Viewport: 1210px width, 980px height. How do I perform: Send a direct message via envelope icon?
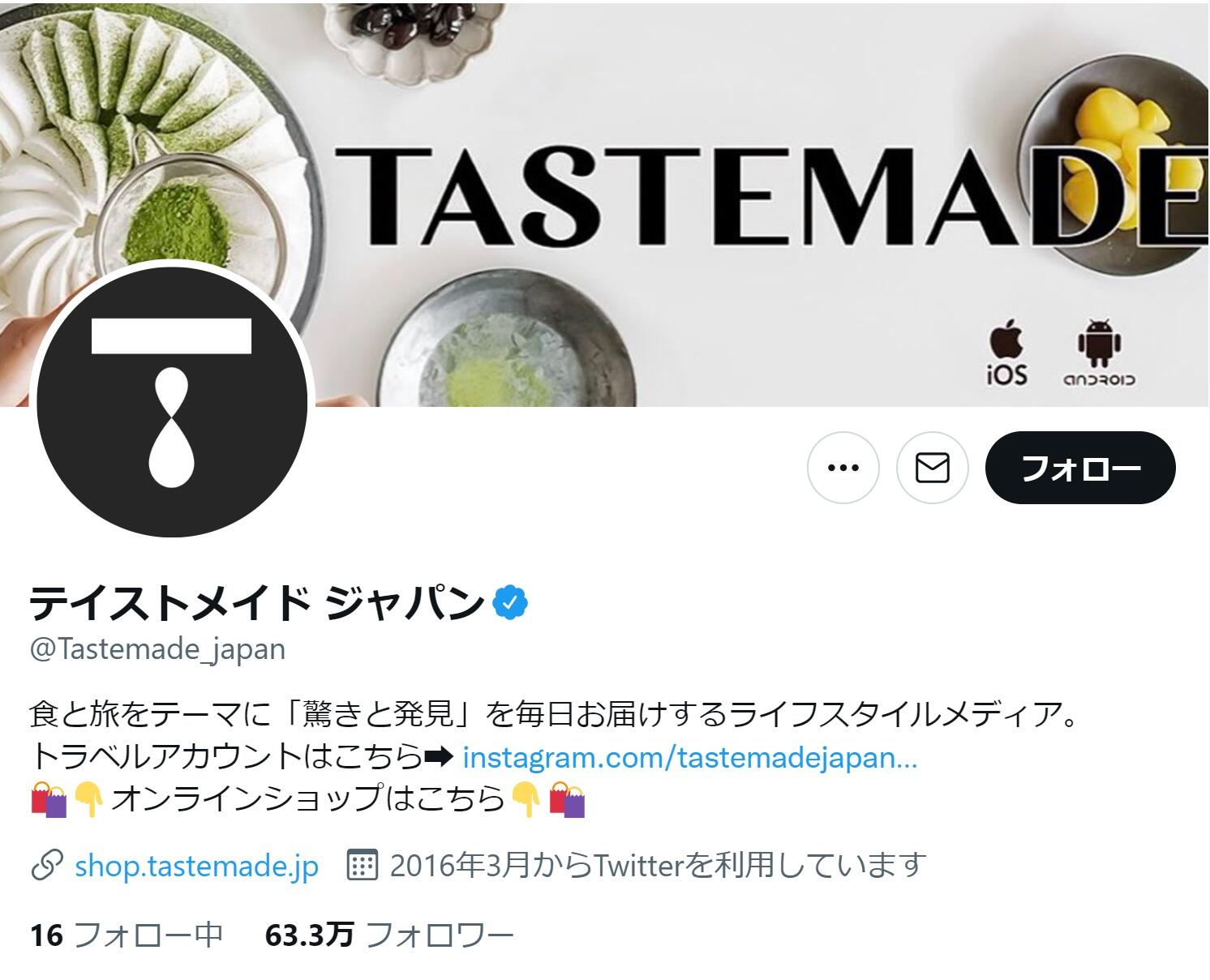click(933, 468)
